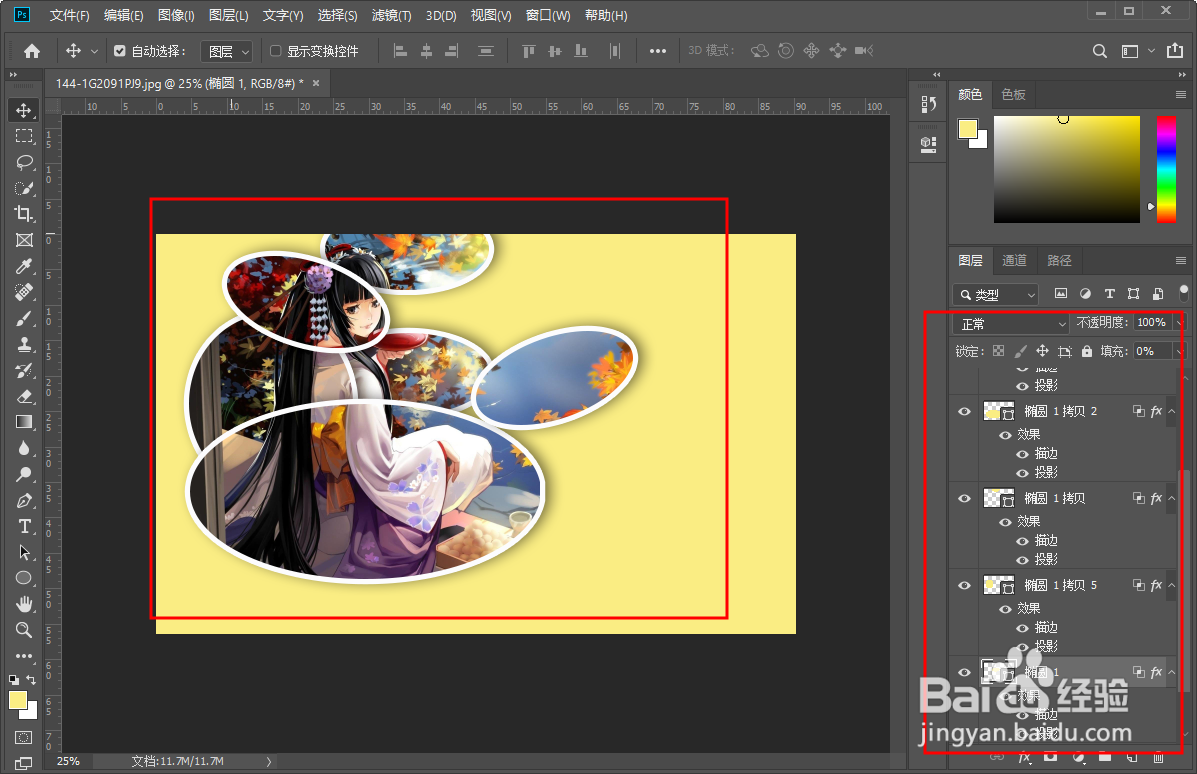
Task: Toggle 描边 visibility under 椭圆 1 拷贝
Action: pyautogui.click(x=1022, y=541)
